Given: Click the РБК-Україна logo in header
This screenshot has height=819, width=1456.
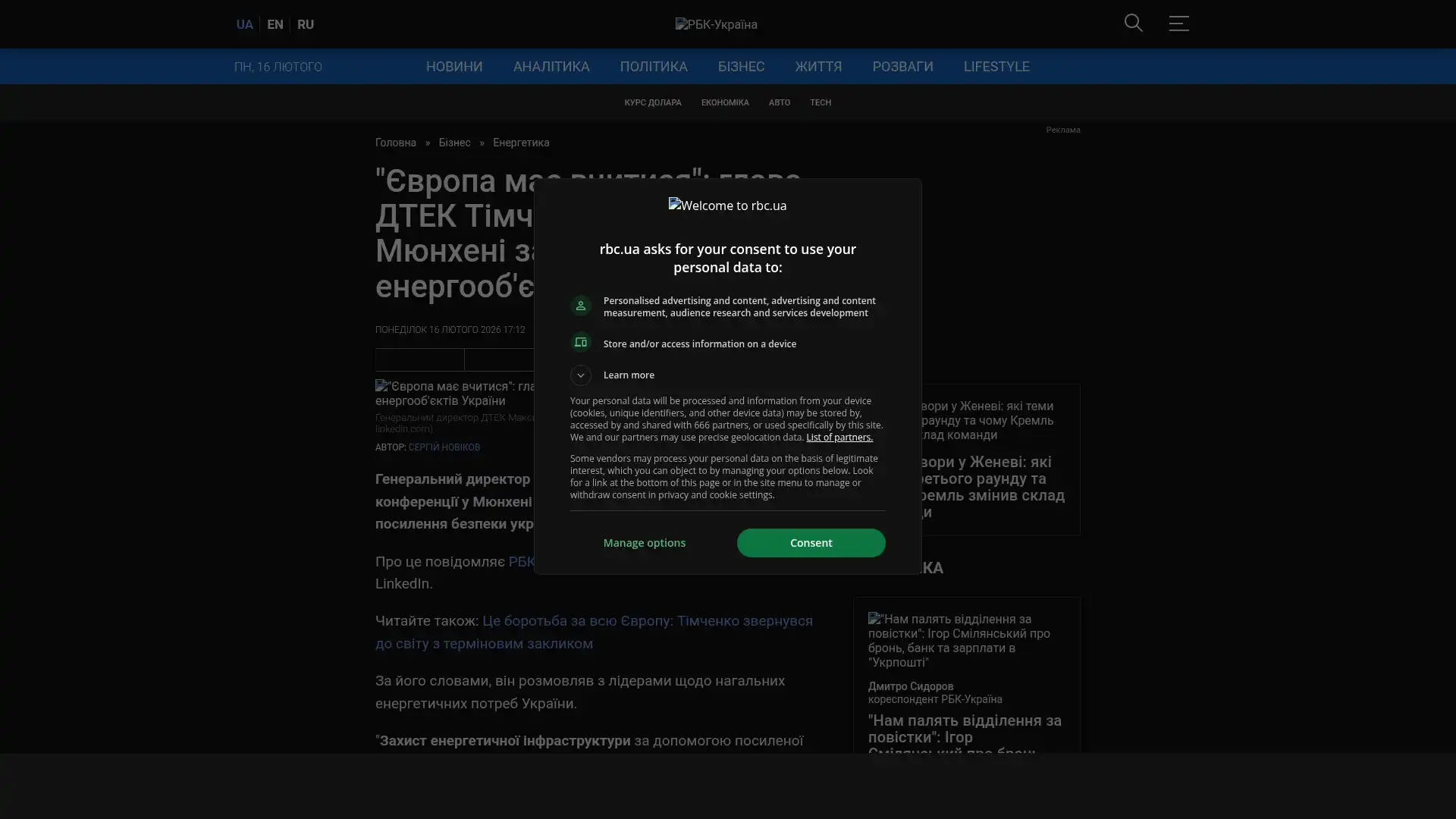Looking at the screenshot, I should point(716,24).
